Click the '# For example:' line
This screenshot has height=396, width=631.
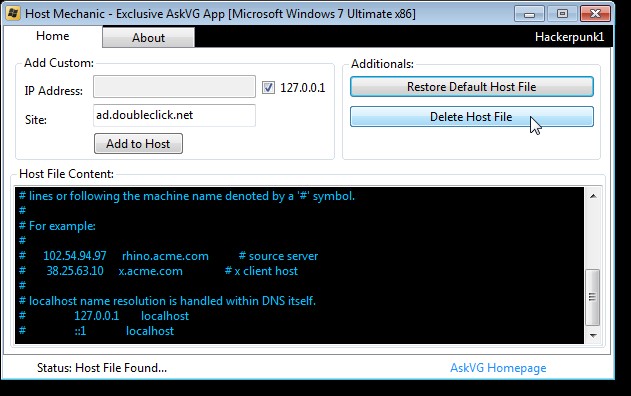click(58, 226)
